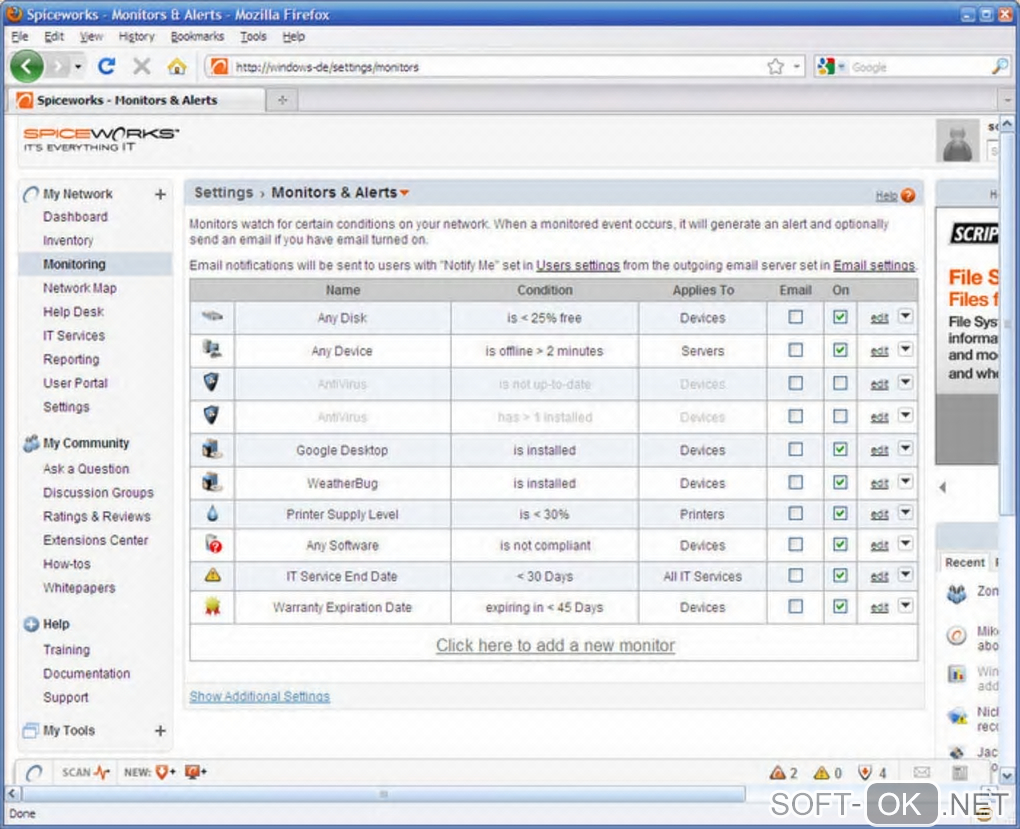Follow the Users settings link
Screen dimensions: 1020x829
pyautogui.click(x=578, y=265)
